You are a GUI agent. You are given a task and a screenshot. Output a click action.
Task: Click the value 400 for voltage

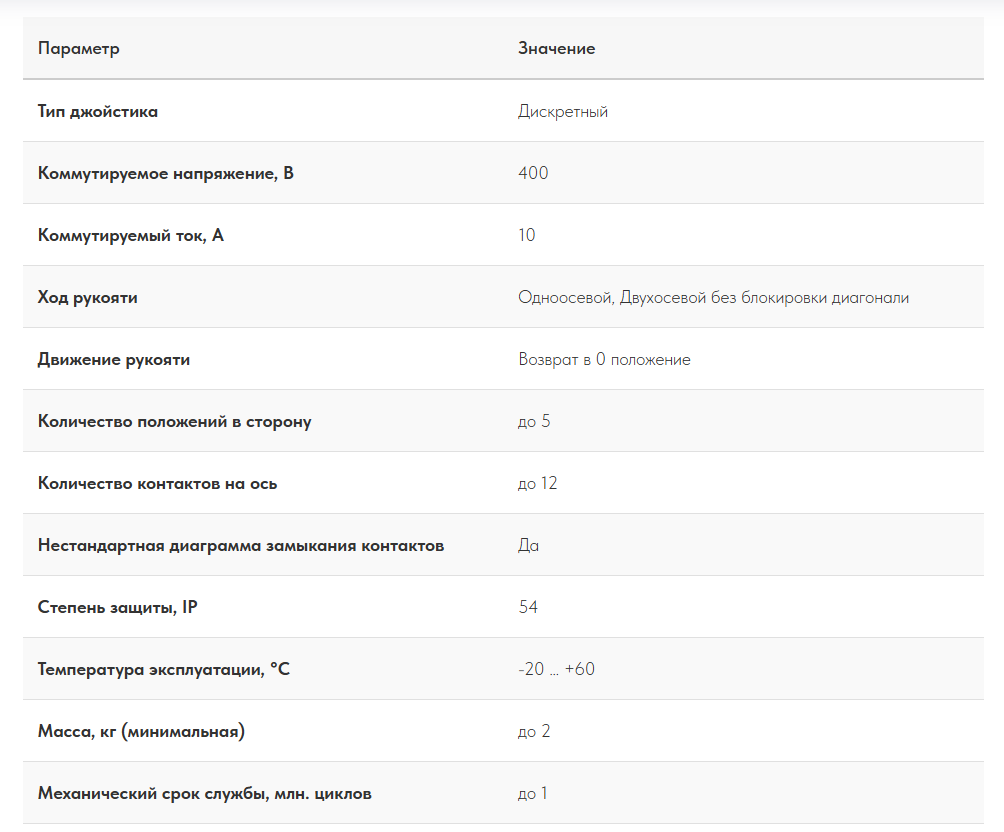[533, 173]
